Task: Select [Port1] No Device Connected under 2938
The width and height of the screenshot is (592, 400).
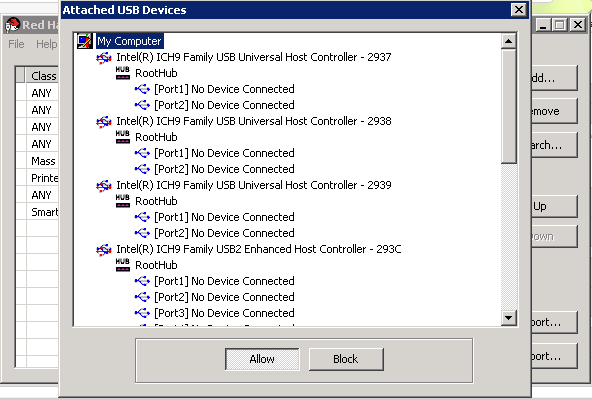Action: tap(224, 153)
